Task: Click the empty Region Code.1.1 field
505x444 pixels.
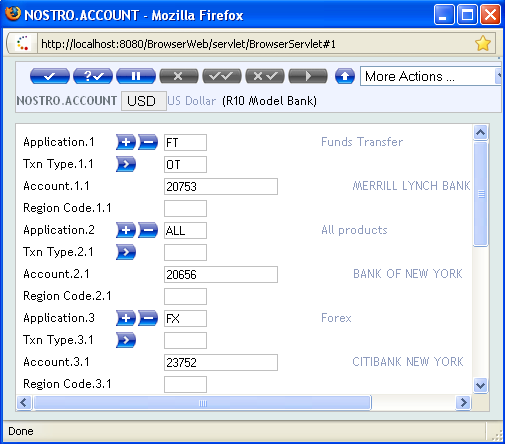Action: point(185,208)
